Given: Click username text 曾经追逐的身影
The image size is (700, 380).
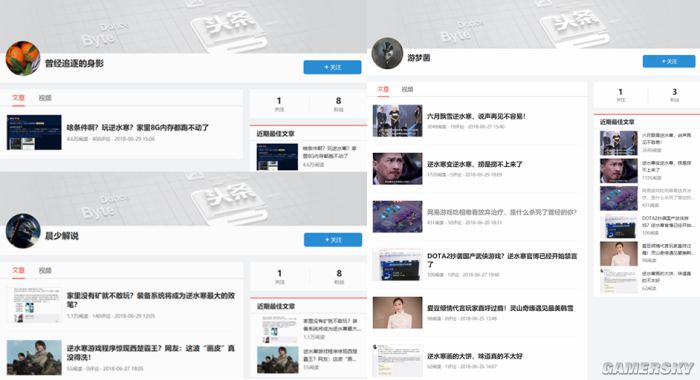Looking at the screenshot, I should (74, 63).
